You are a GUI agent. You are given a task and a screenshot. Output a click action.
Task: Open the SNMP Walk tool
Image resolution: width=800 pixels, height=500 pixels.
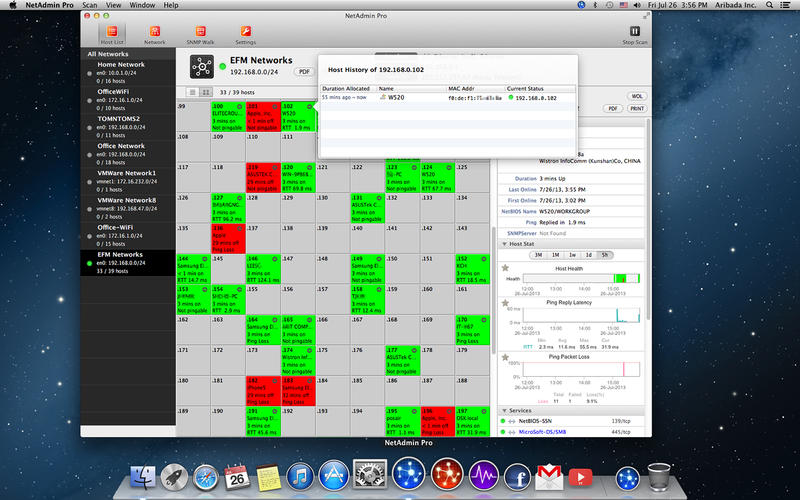pos(201,35)
